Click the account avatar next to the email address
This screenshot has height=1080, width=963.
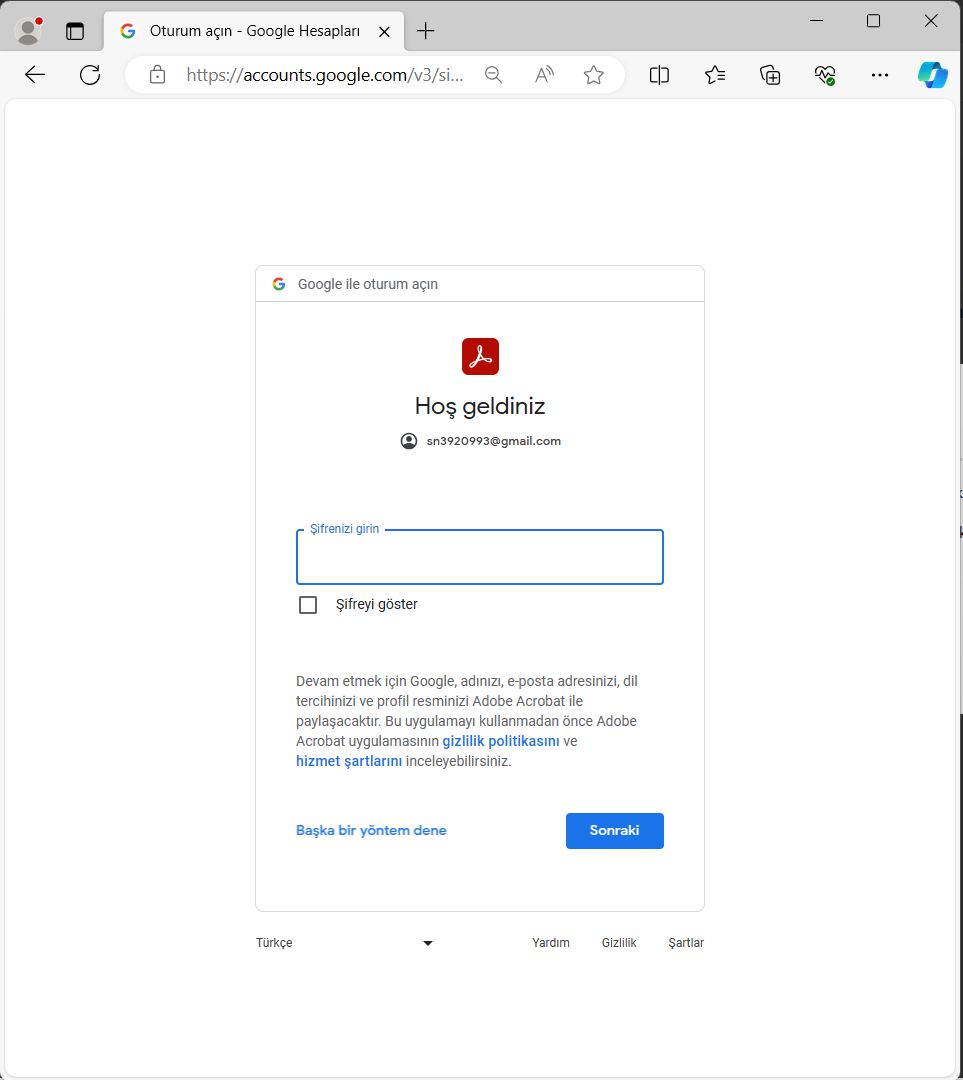(x=408, y=440)
